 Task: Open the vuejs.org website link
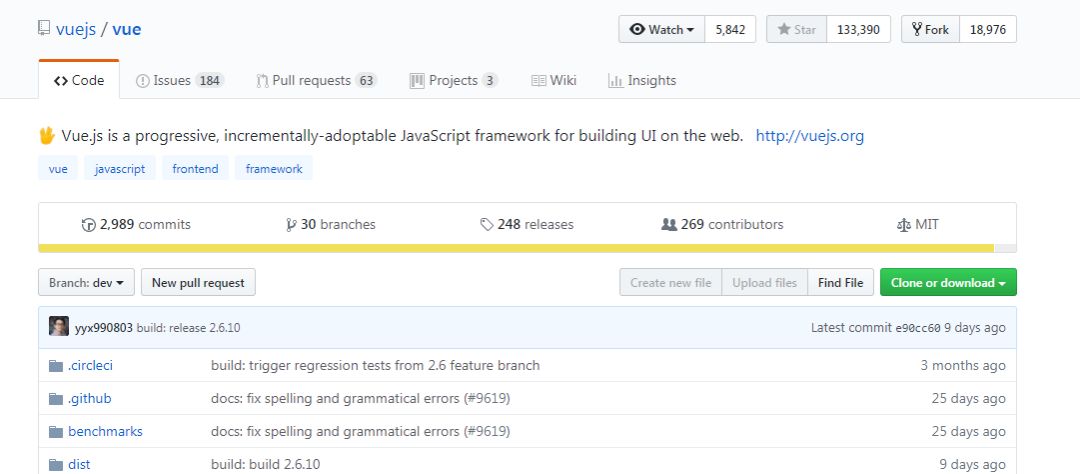809,136
